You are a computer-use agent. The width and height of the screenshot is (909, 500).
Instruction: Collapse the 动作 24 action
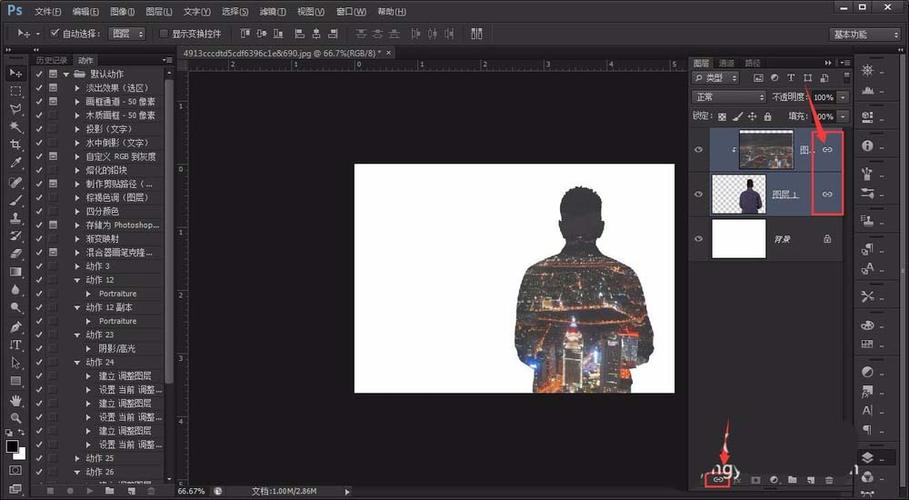coord(78,362)
